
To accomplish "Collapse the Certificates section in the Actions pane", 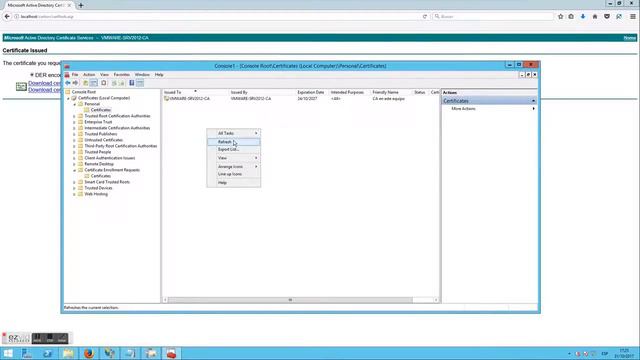I will (x=533, y=101).
